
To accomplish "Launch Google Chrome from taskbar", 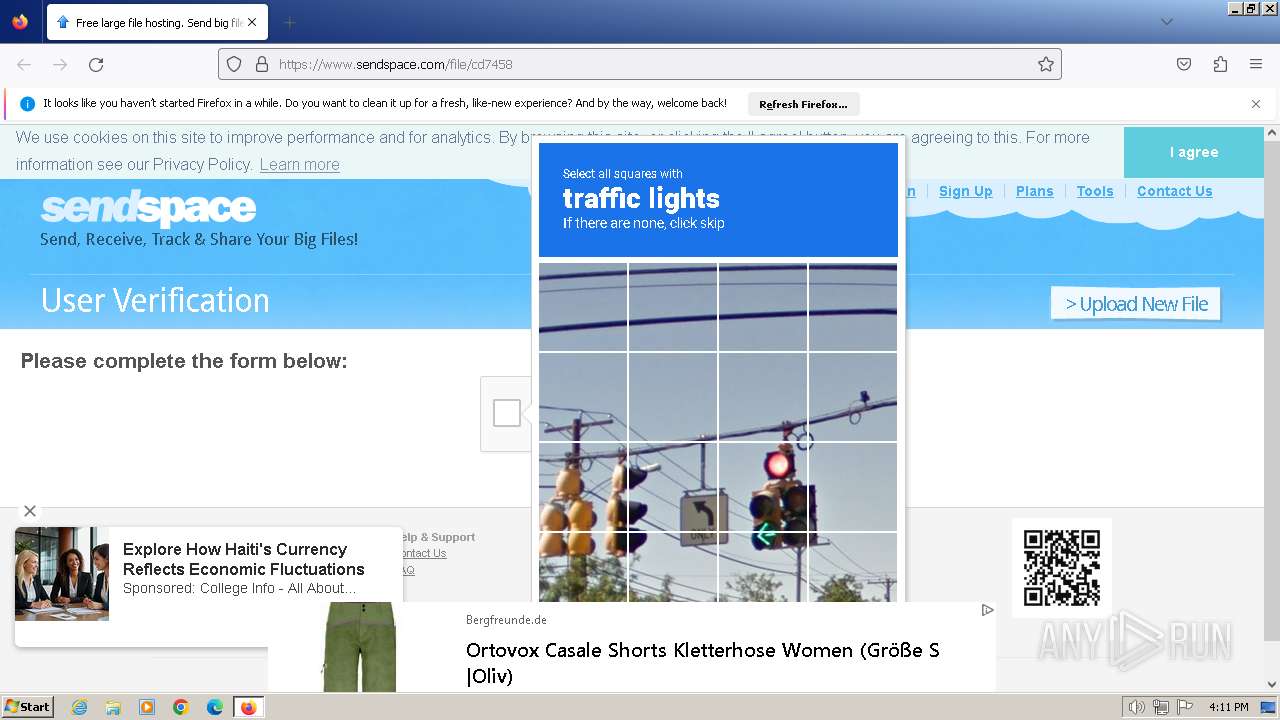I will point(181,707).
